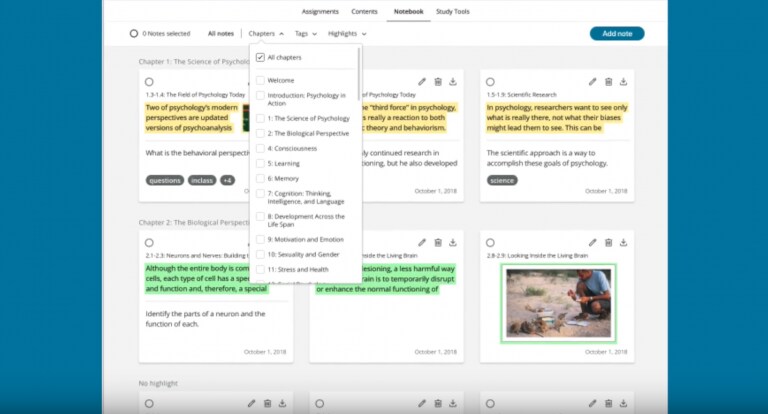Open the archaeologist photo thumbnail
The image size is (768, 414).
pyautogui.click(x=545, y=302)
